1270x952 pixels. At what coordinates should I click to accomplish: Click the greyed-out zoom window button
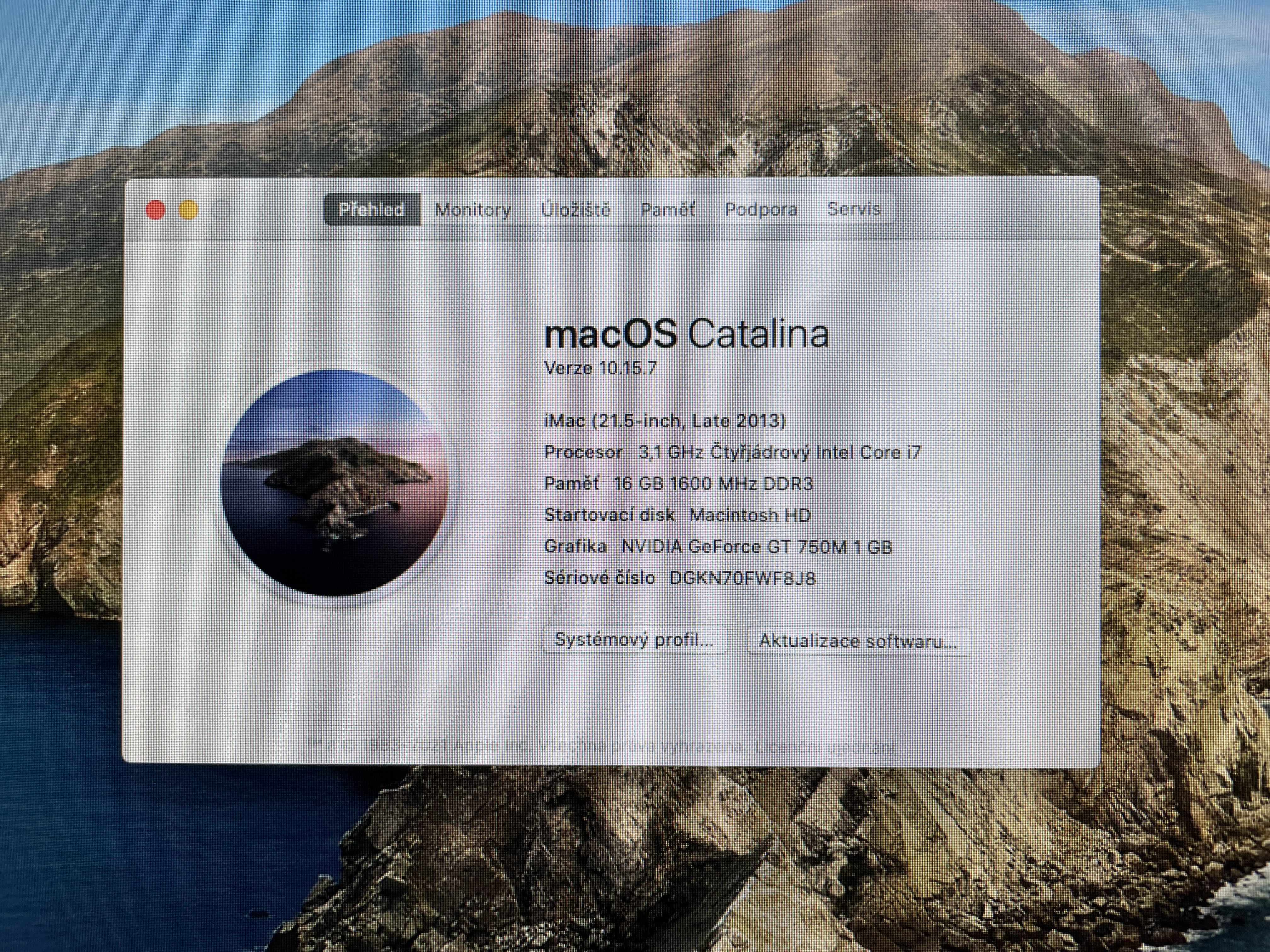[x=222, y=210]
